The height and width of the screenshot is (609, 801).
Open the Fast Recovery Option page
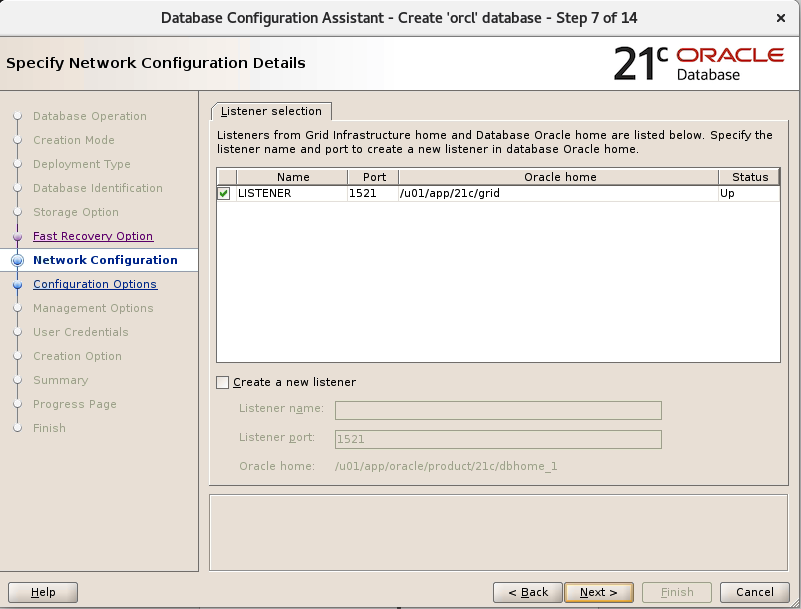click(x=93, y=236)
